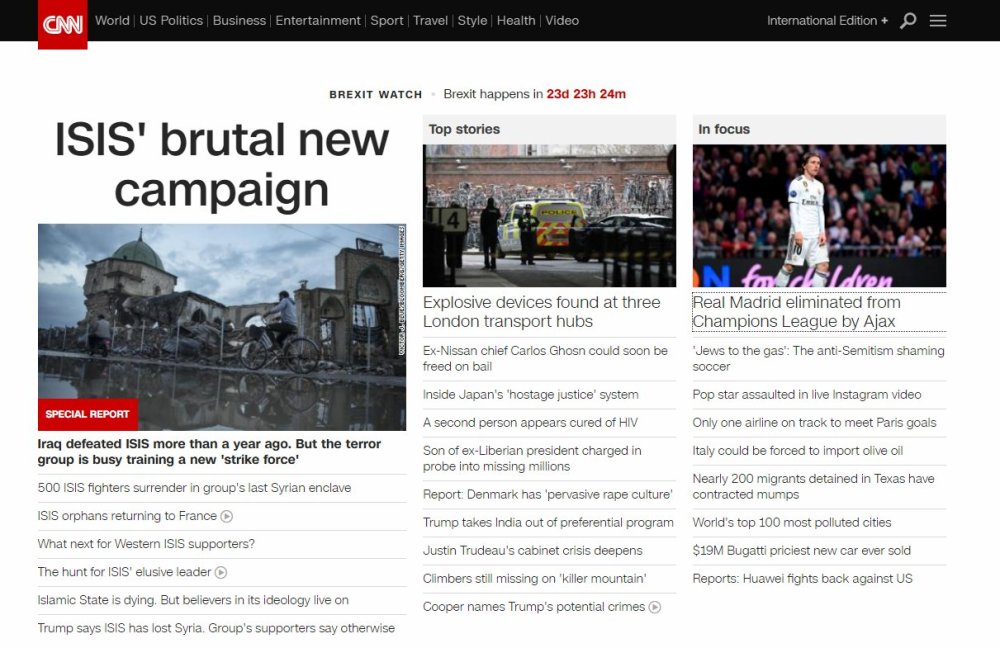
Task: Open the Sport section
Action: pyautogui.click(x=386, y=20)
